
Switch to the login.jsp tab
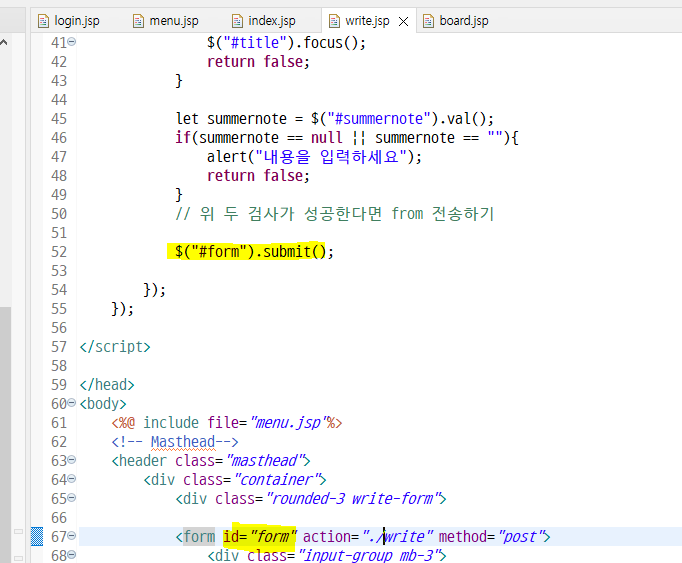[69, 20]
